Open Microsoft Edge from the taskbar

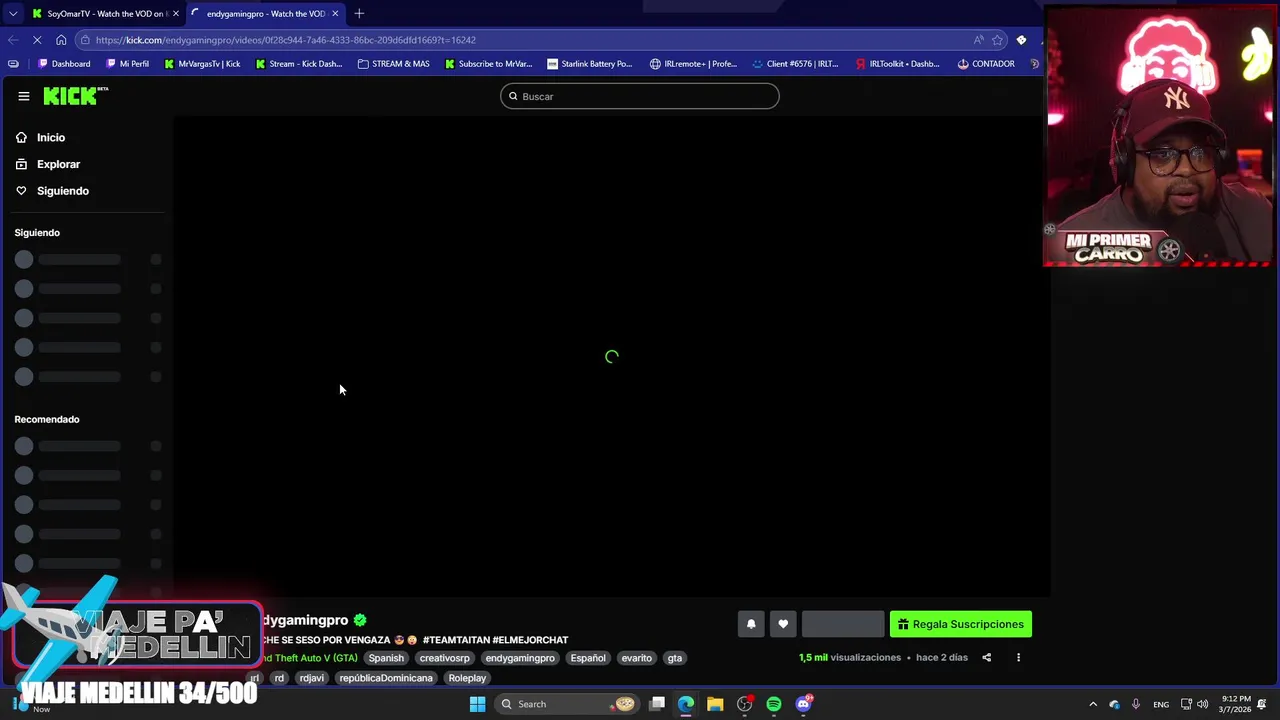686,704
